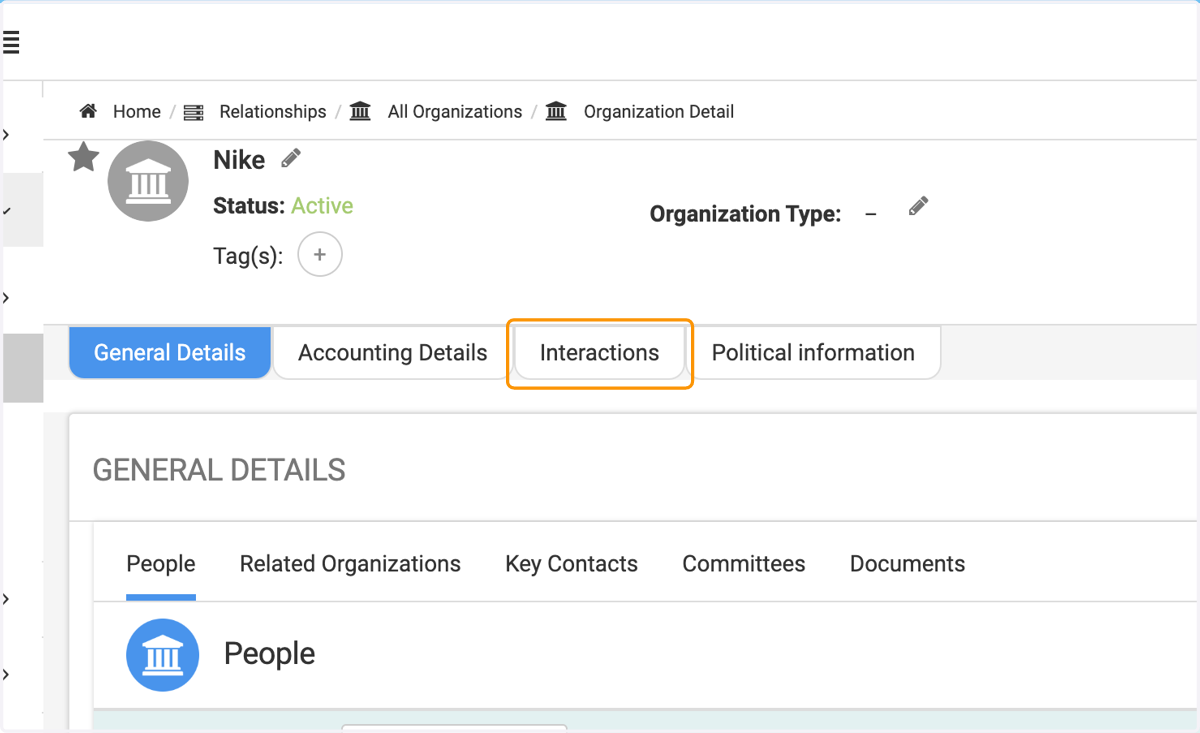Navigate to All Organizations breadcrumb
Screen dimensions: 1200x733
(455, 112)
